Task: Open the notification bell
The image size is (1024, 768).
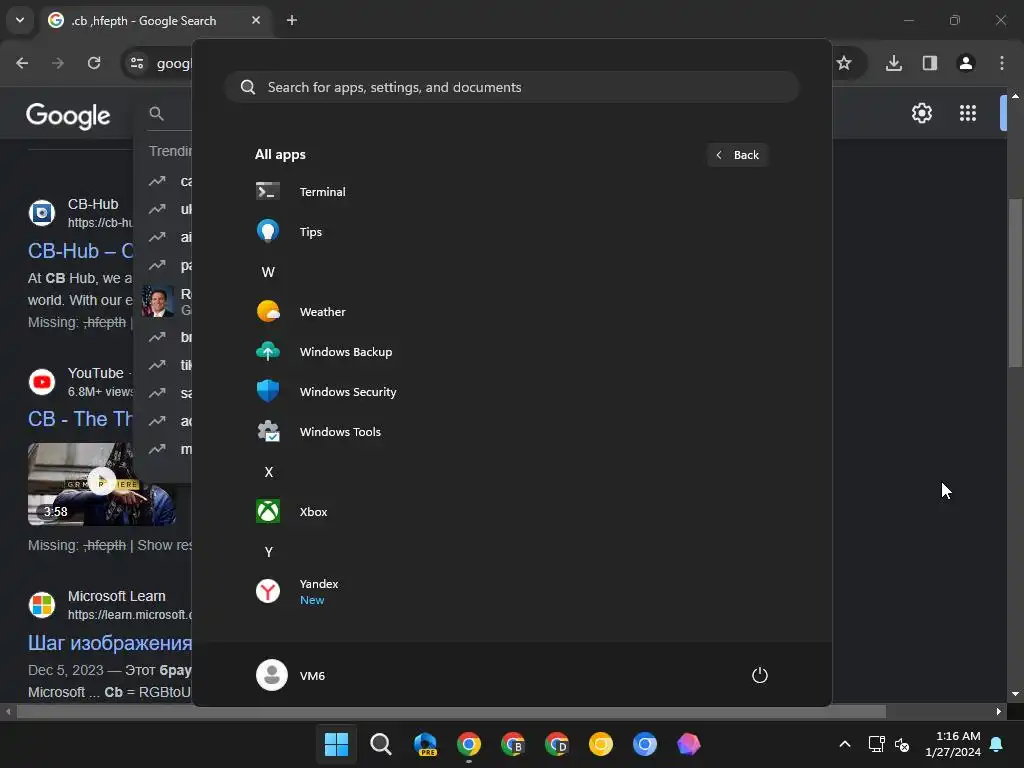Action: (997, 744)
